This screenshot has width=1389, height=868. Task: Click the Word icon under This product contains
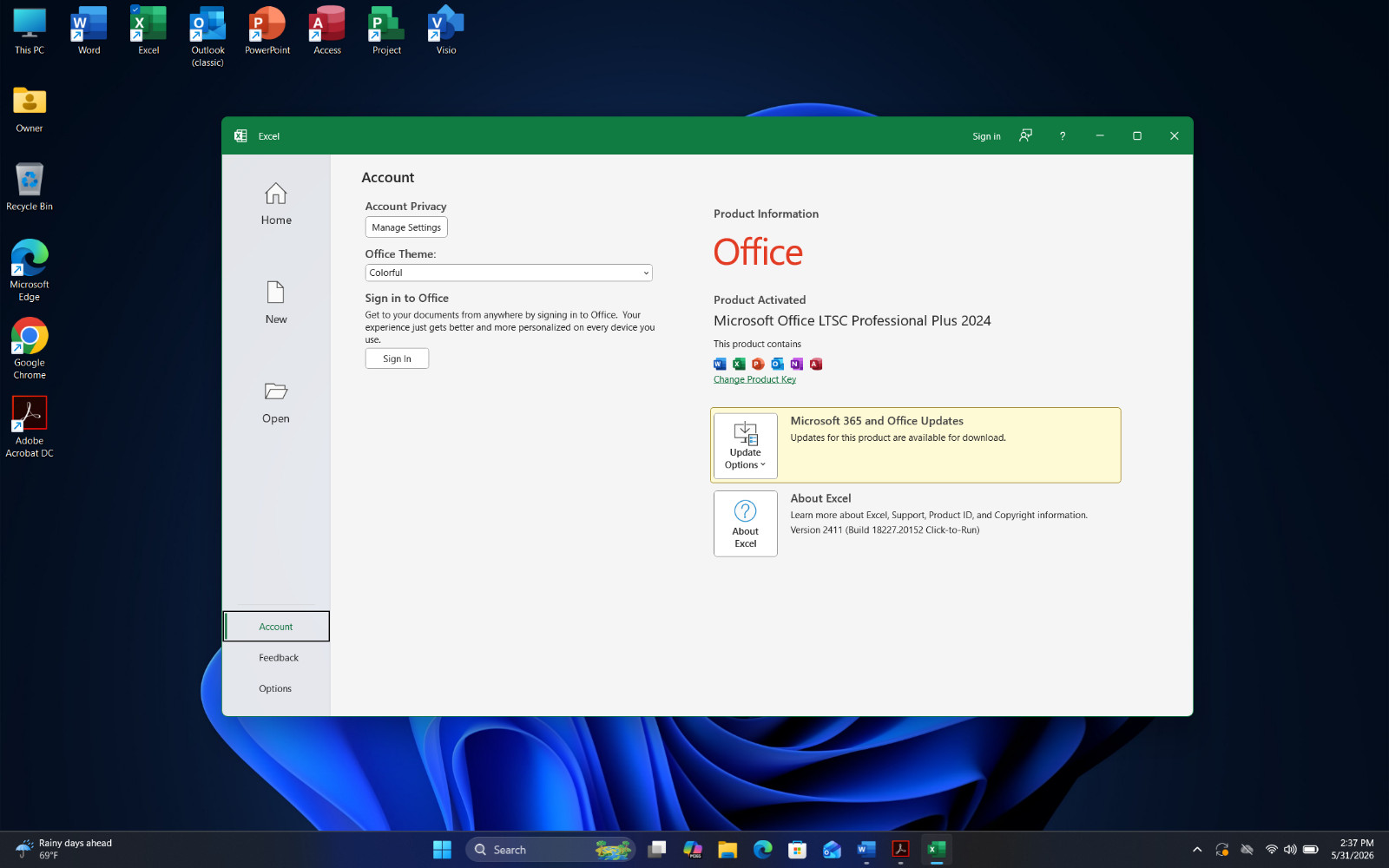[x=720, y=364]
